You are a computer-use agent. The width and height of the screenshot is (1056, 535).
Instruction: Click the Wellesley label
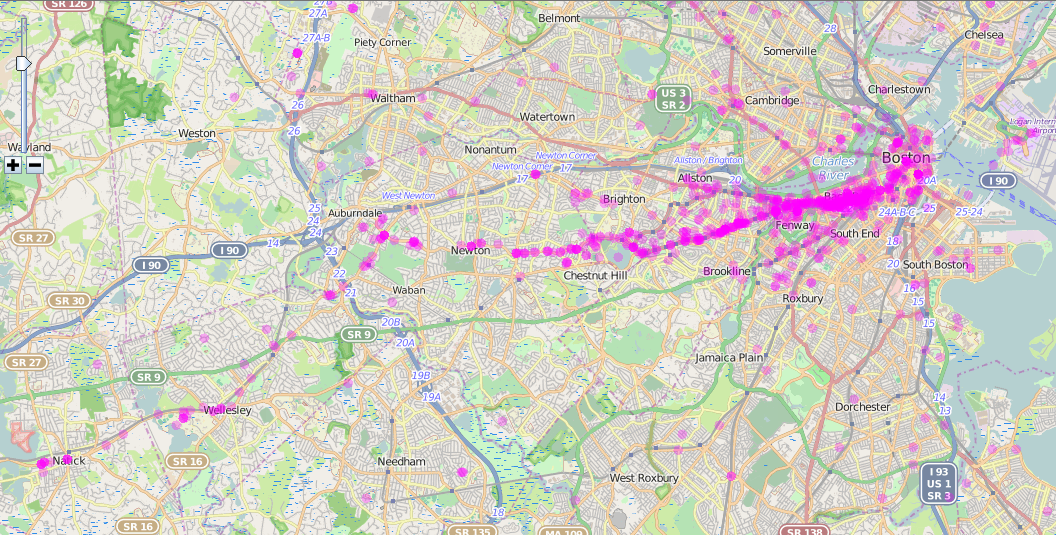pos(227,410)
